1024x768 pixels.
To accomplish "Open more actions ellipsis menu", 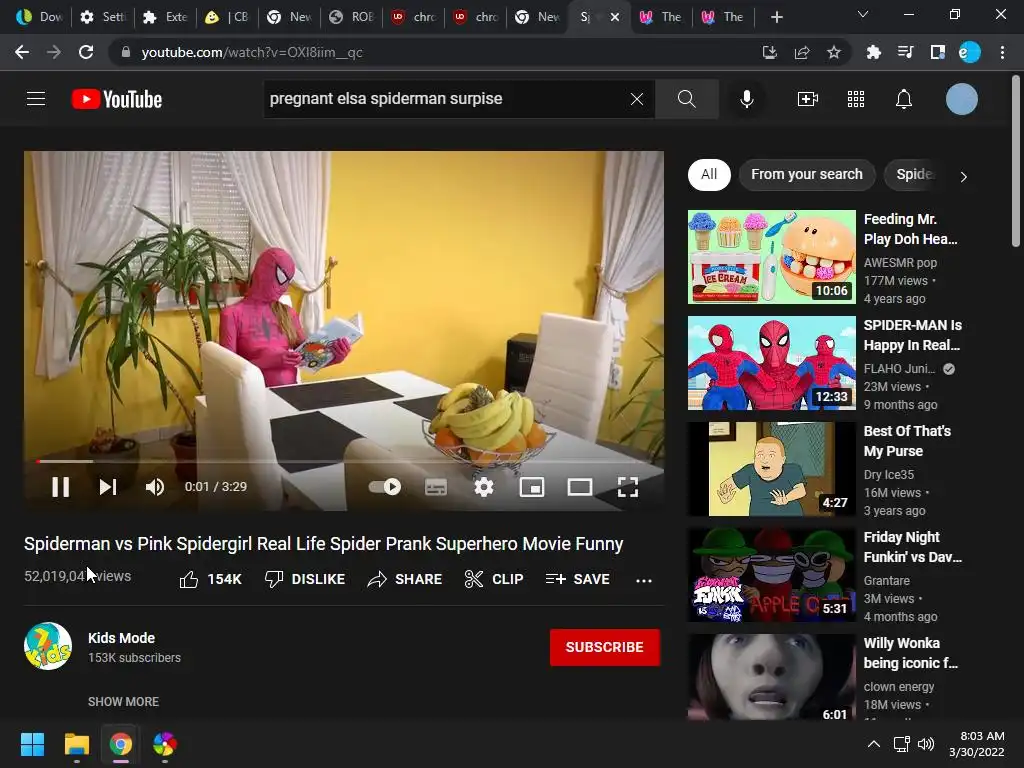I will coord(644,580).
